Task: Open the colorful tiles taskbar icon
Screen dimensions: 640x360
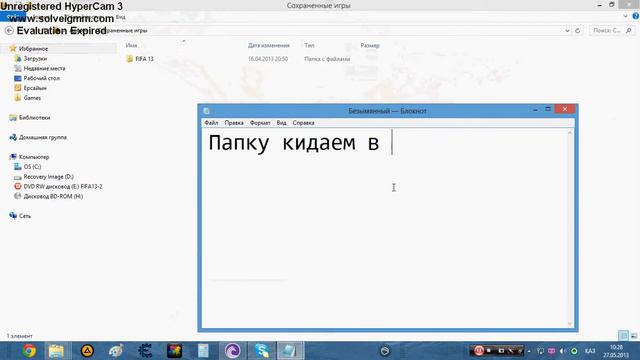Action: (174, 351)
